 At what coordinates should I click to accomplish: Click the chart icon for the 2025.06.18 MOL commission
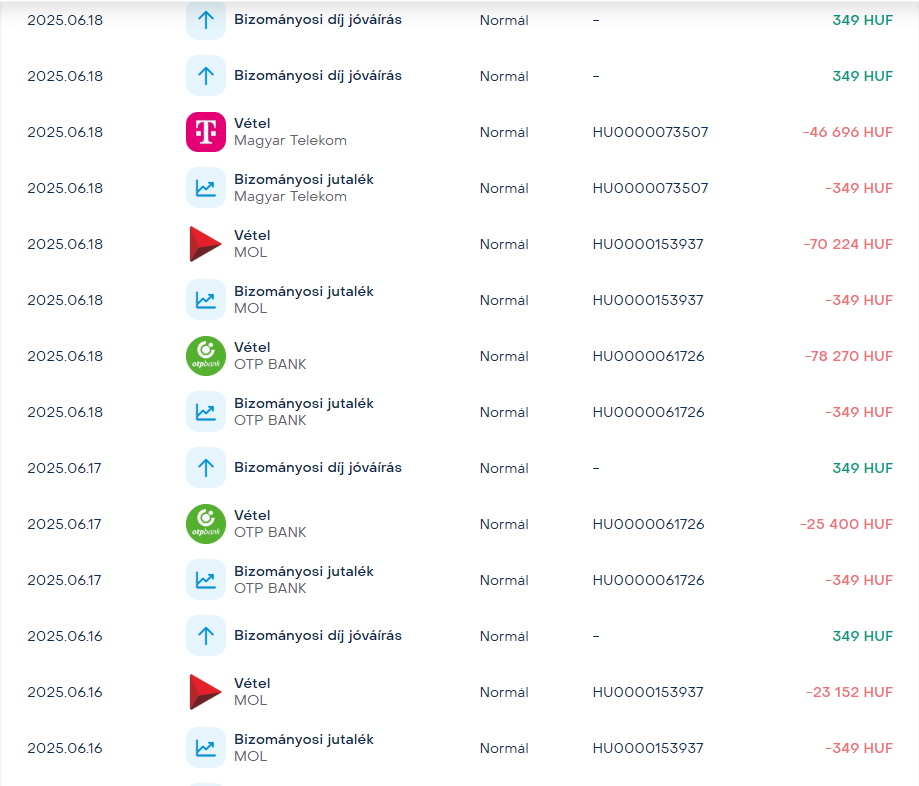(206, 300)
